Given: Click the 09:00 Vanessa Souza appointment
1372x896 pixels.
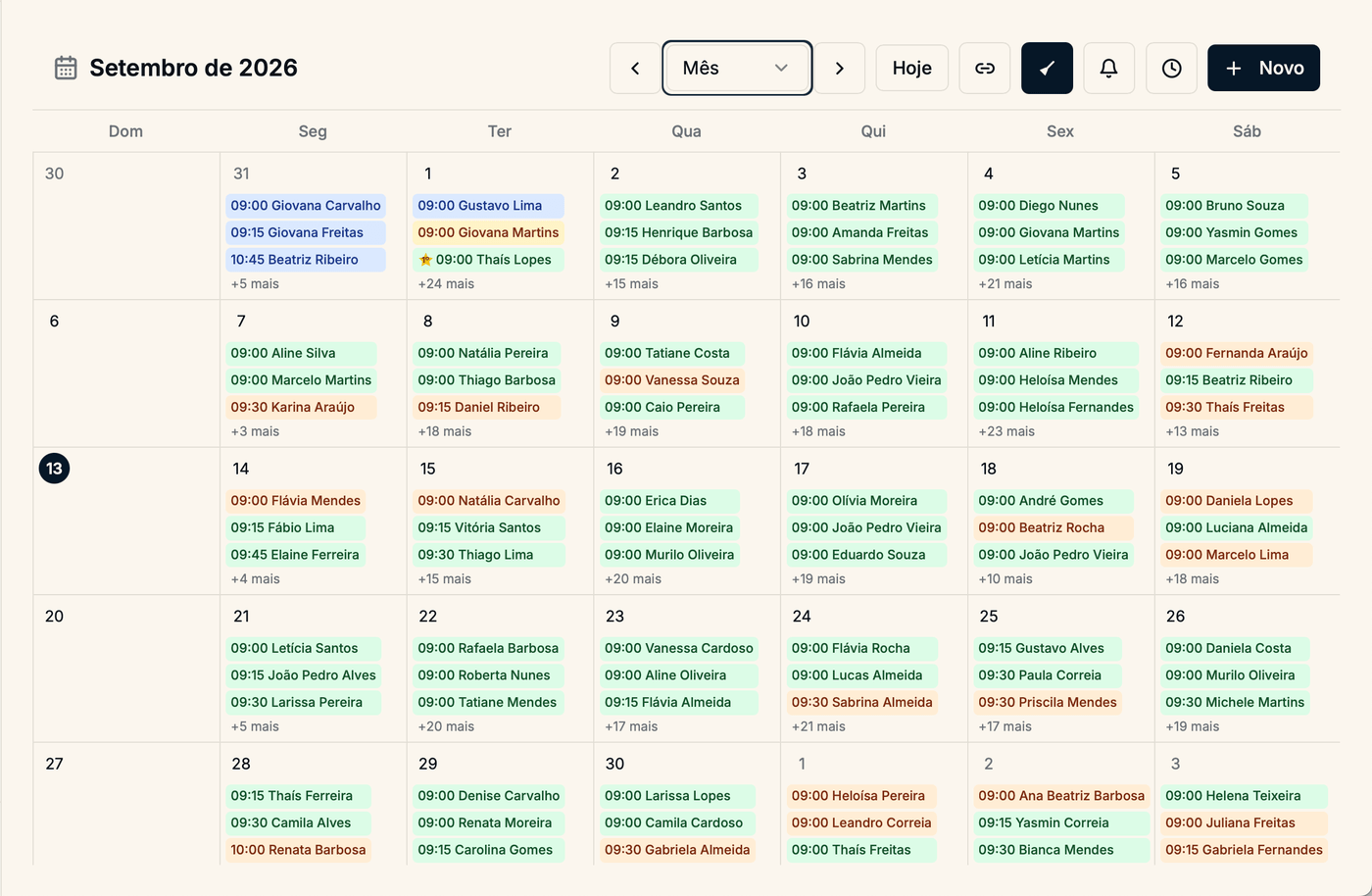Looking at the screenshot, I should click(x=672, y=380).
